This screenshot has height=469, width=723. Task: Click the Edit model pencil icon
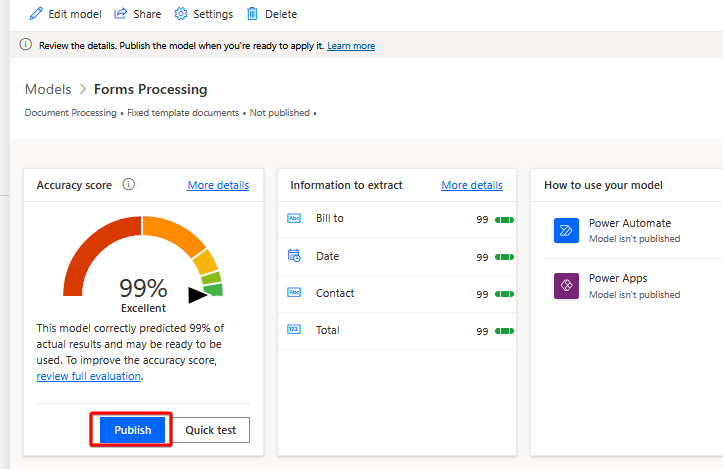(36, 14)
